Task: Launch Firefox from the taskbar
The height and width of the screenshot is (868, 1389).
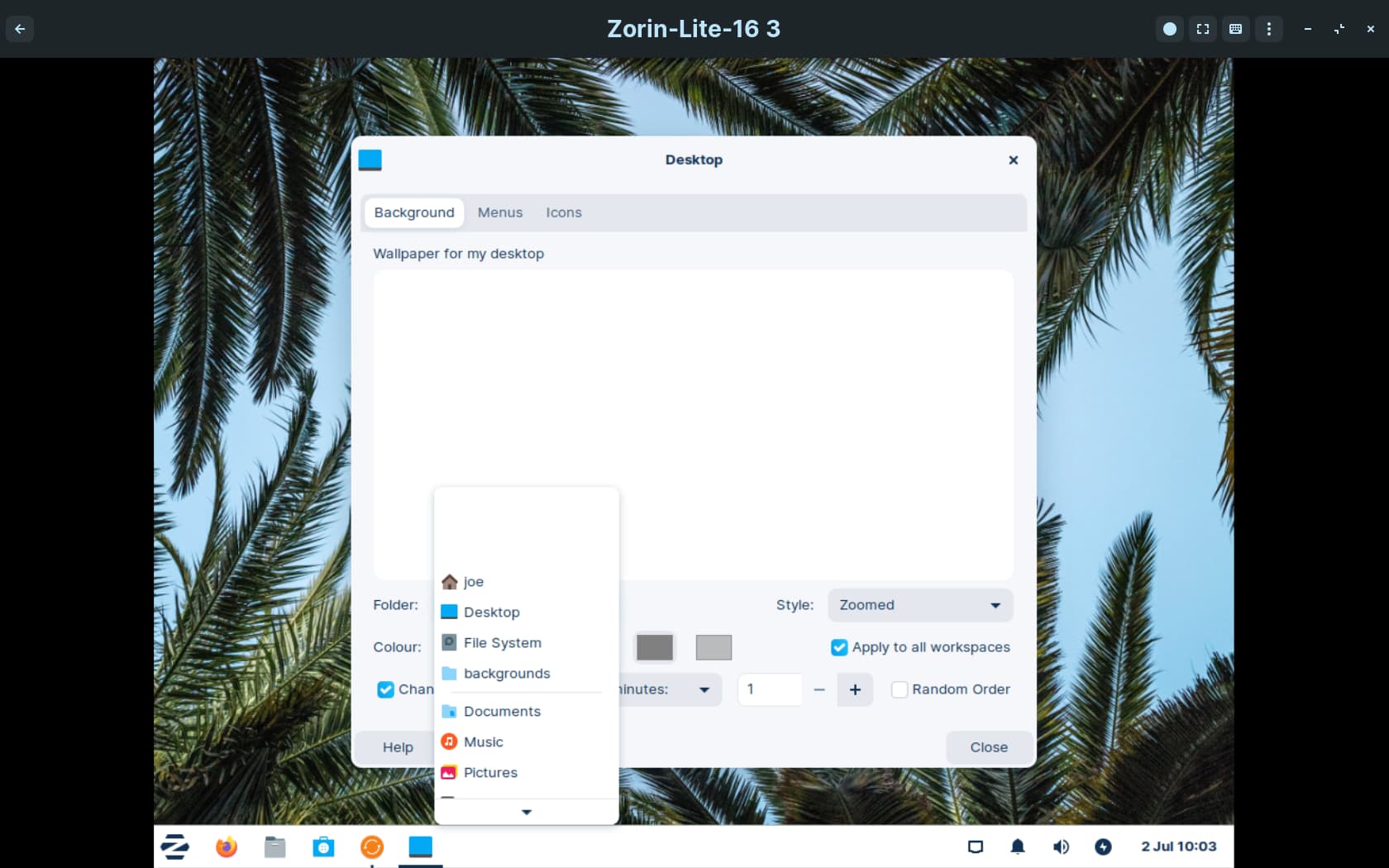Action: (x=226, y=847)
